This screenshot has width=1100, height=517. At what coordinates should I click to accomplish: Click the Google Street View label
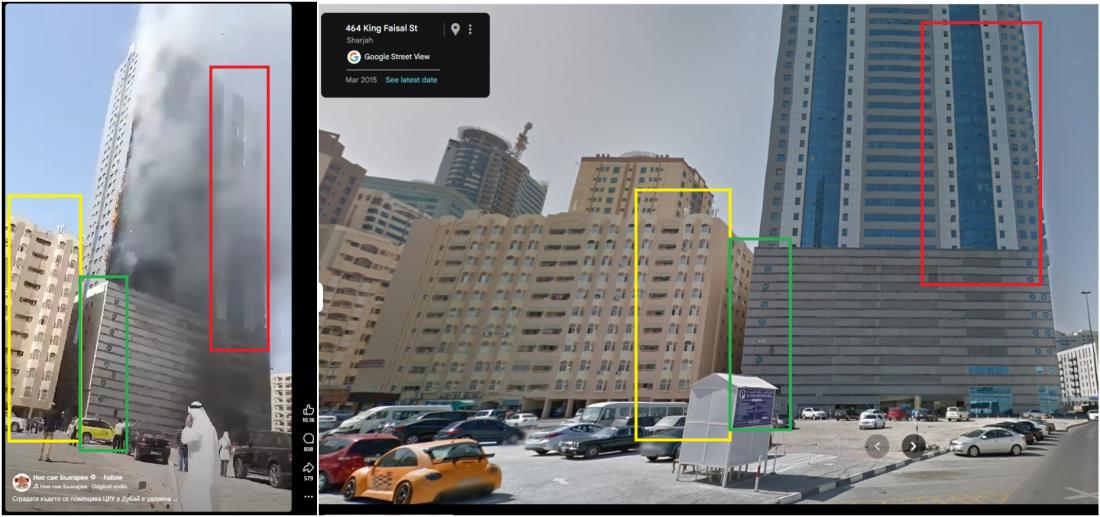(397, 57)
